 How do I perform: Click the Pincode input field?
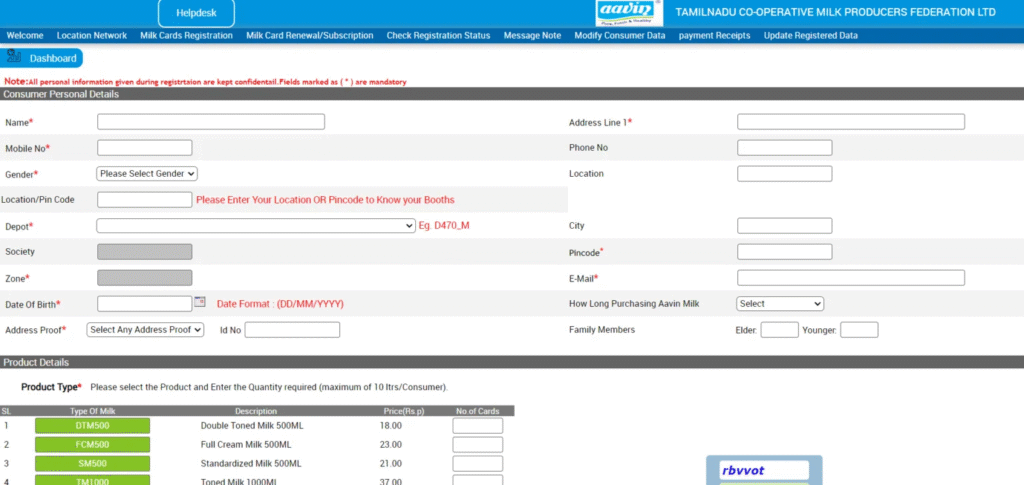click(784, 252)
